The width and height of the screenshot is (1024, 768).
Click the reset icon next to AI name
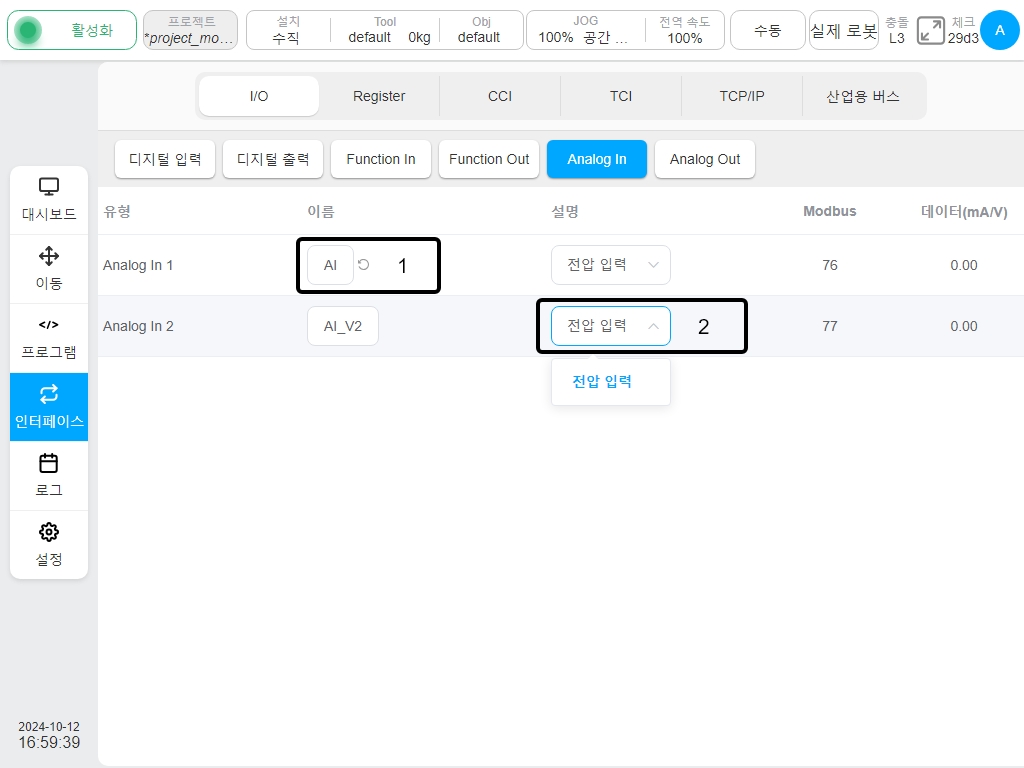364,264
